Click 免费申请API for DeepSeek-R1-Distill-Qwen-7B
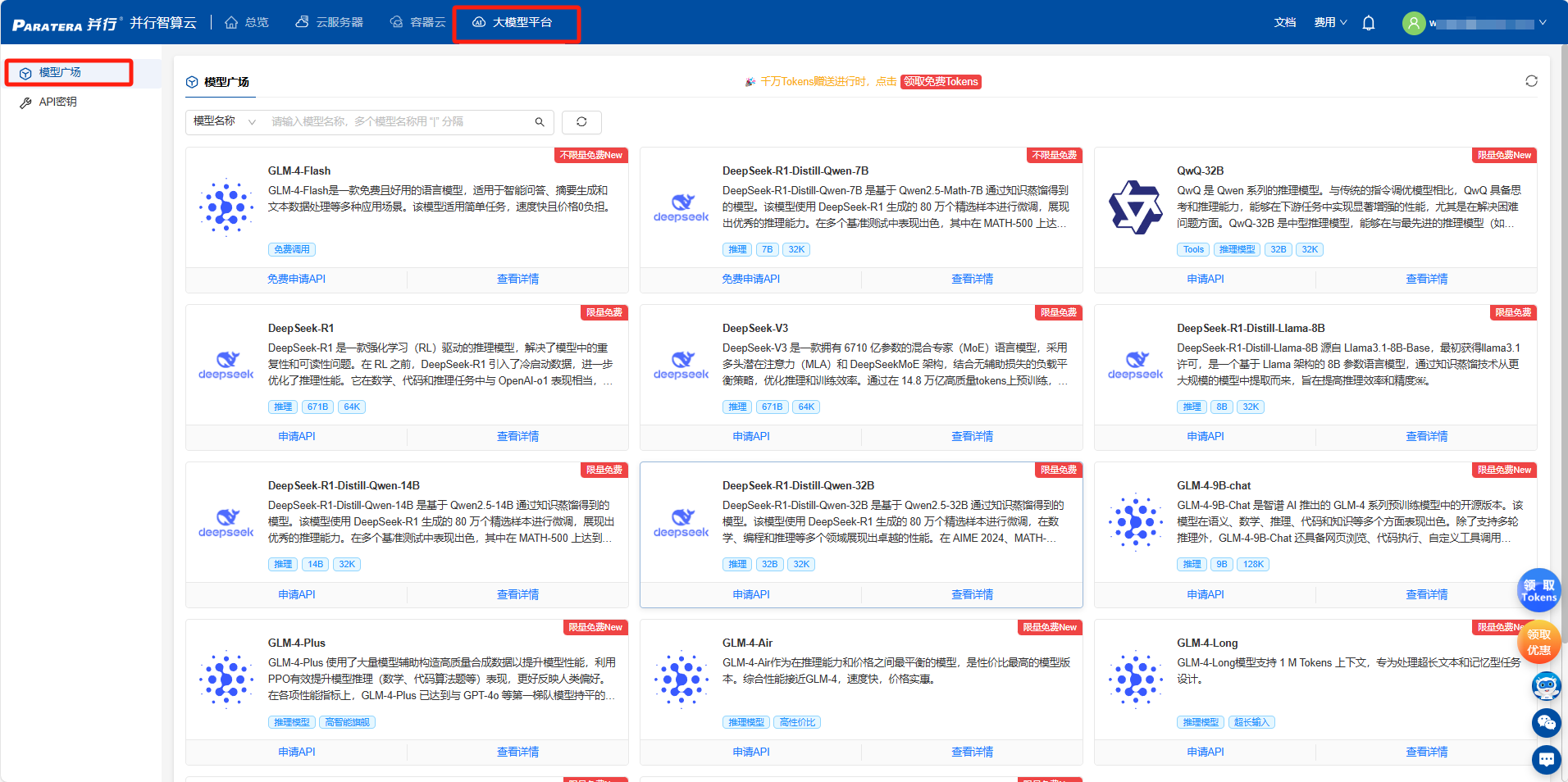This screenshot has height=782, width=1568. point(750,279)
